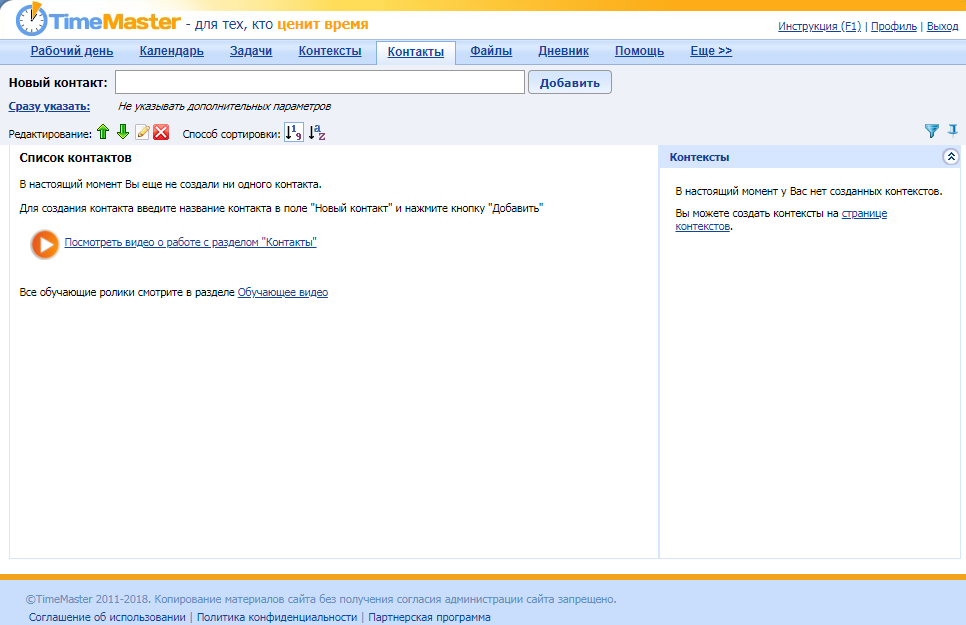Play the orange video button
The image size is (966, 625).
tap(44, 244)
